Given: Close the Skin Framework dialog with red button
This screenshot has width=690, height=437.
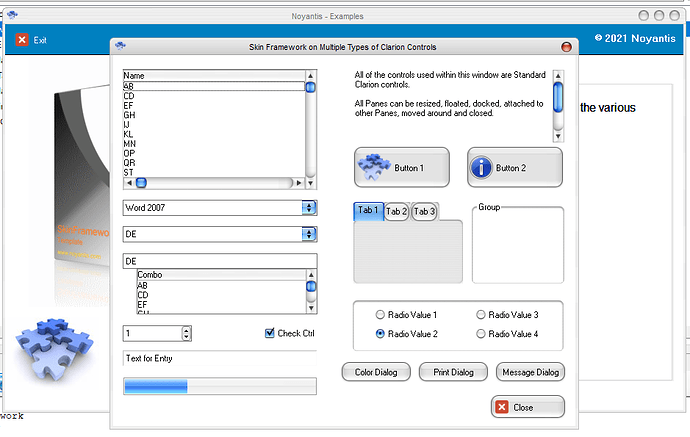Looking at the screenshot, I should (566, 47).
